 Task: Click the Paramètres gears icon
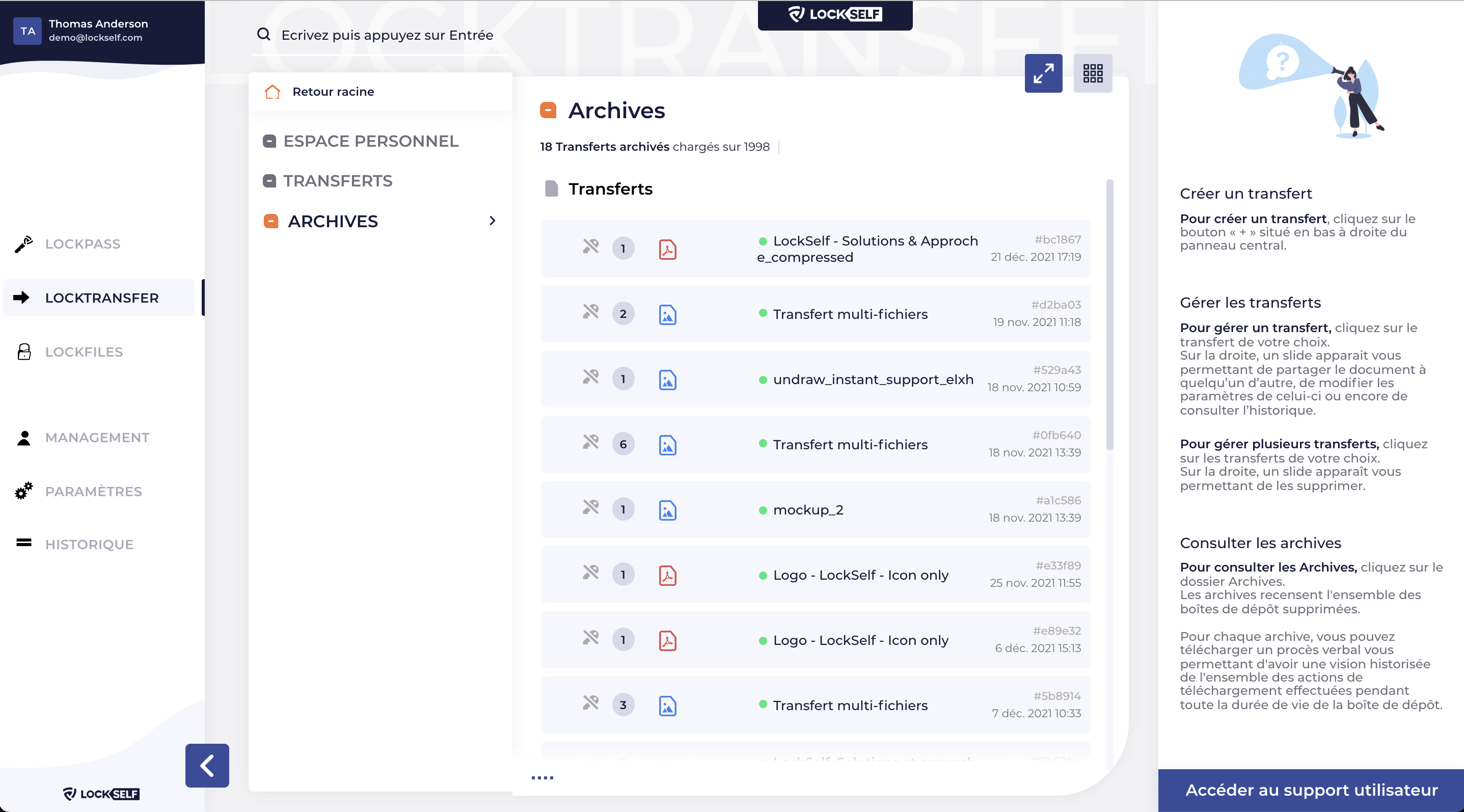[23, 491]
